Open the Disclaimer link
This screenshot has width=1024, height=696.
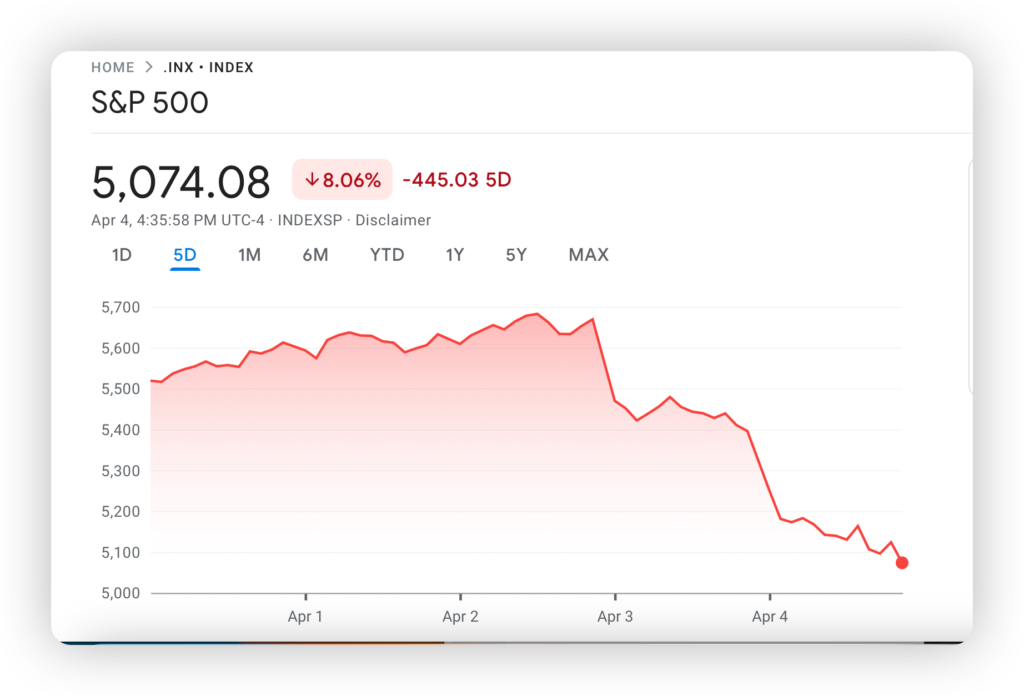(393, 220)
